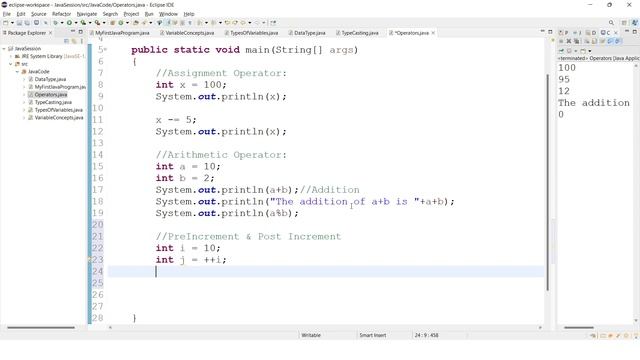Viewport: 640px width, 360px height.
Task: Click the Open Perspective icon
Action: pyautogui.click(x=624, y=23)
